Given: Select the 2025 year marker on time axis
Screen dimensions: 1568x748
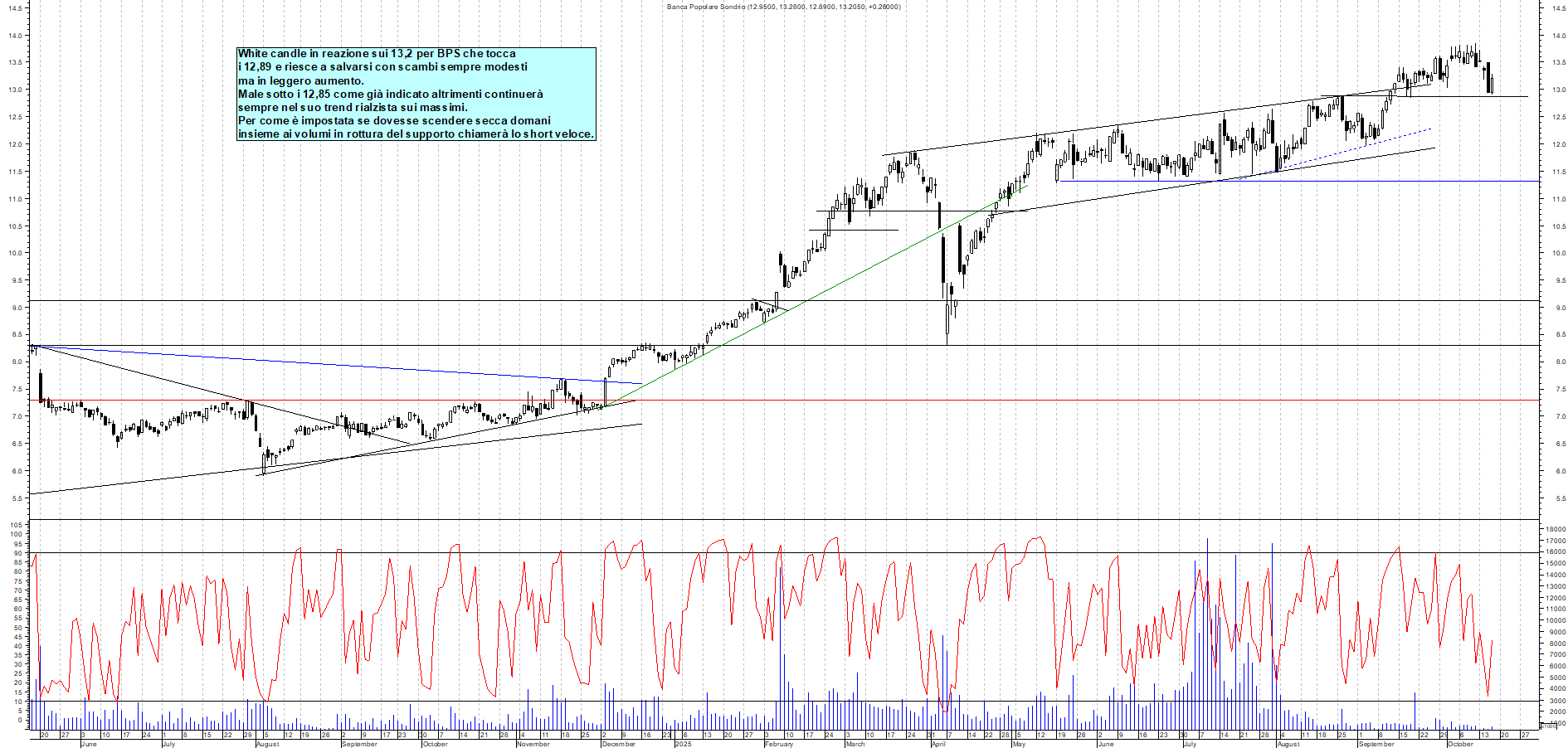Looking at the screenshot, I should (x=683, y=744).
